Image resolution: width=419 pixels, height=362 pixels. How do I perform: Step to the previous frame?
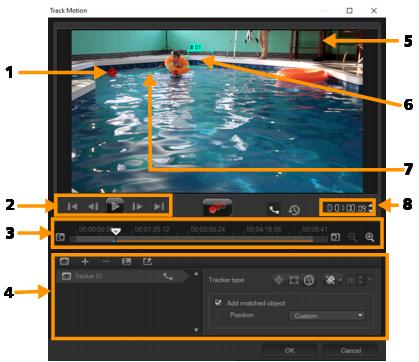pos(93,207)
